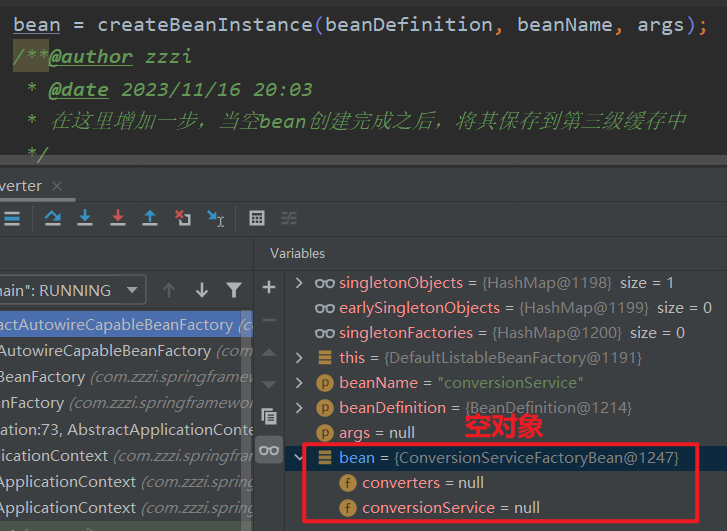The image size is (727, 531).
Task: Click the red Force Step Into icon
Action: click(117, 218)
